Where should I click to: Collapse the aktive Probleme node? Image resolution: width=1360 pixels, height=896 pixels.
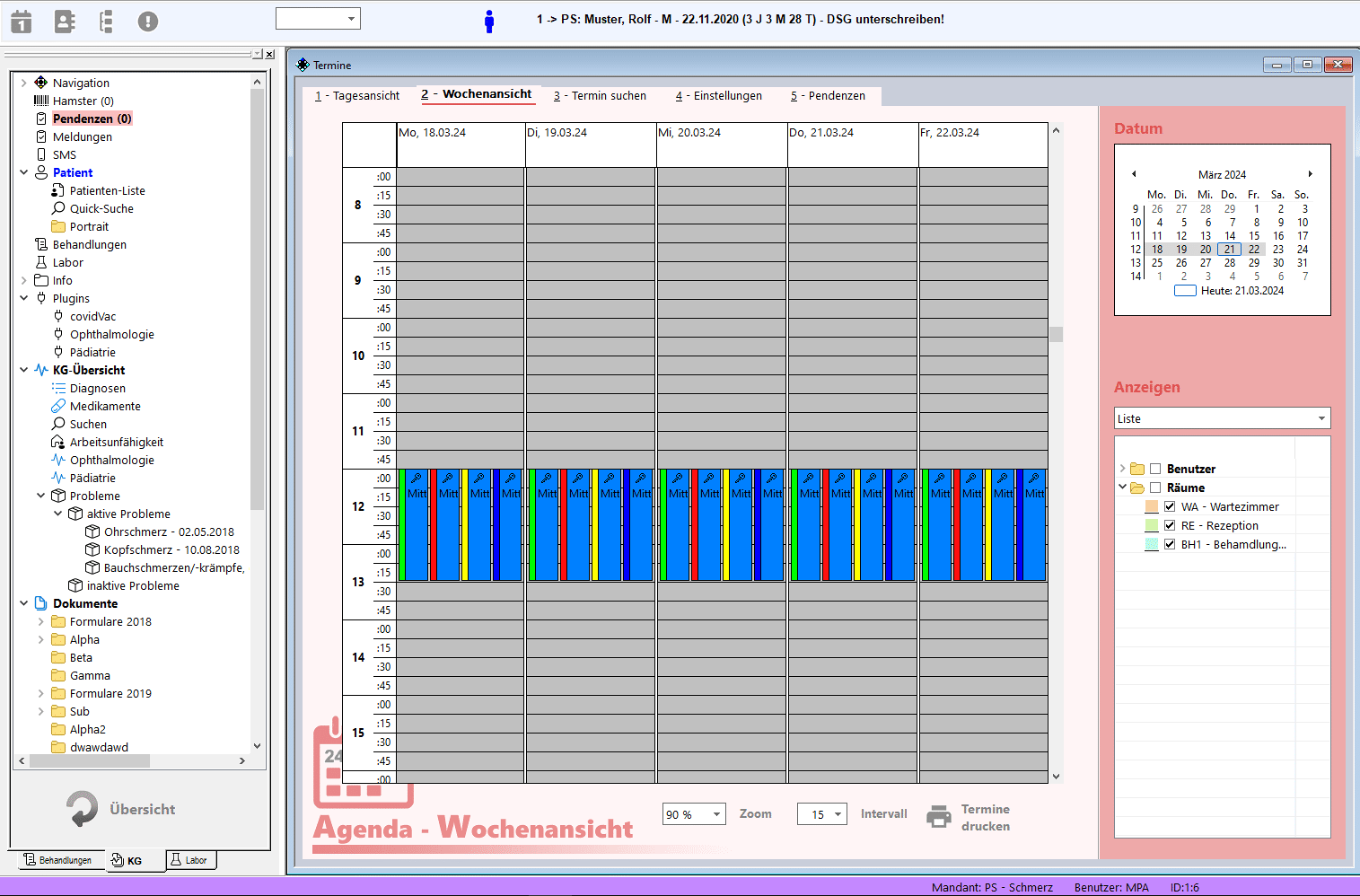click(x=57, y=514)
